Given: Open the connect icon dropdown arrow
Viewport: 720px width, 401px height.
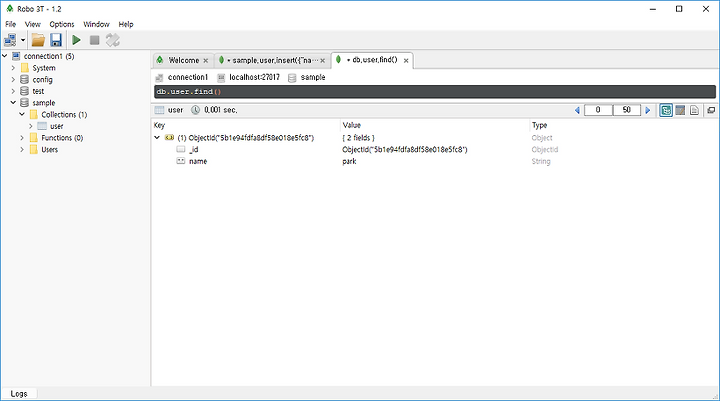Looking at the screenshot, I should click(23, 40).
